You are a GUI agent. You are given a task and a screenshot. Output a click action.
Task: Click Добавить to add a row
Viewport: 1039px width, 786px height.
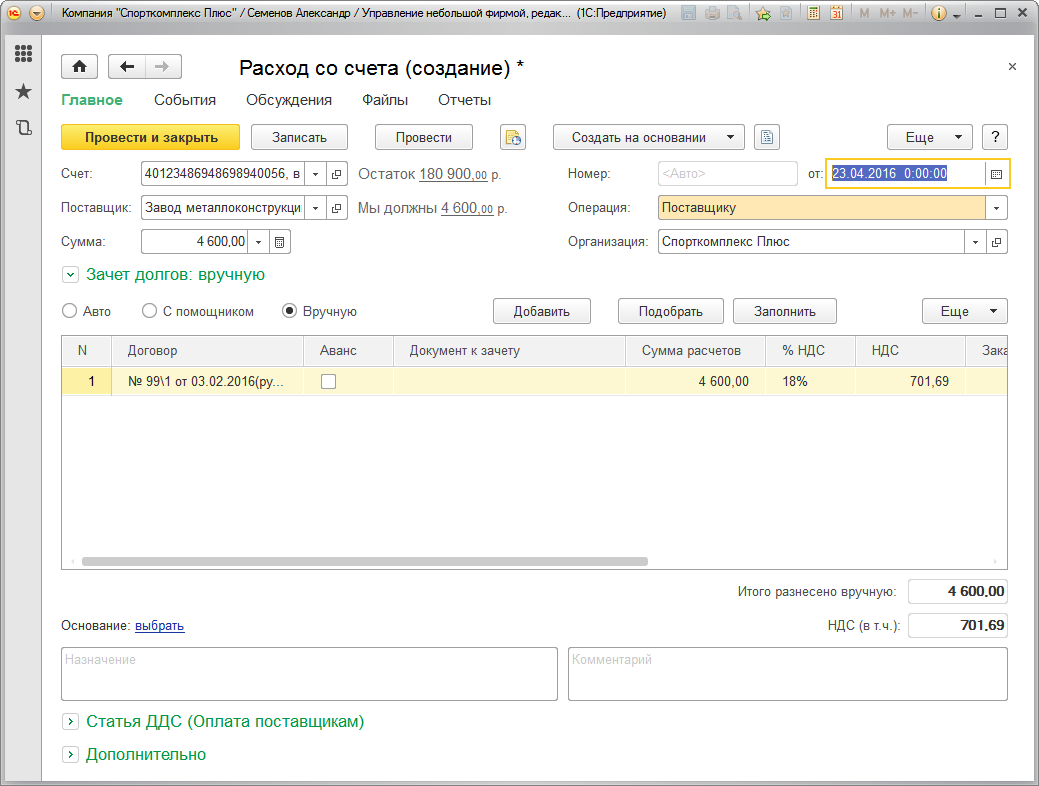tap(541, 311)
